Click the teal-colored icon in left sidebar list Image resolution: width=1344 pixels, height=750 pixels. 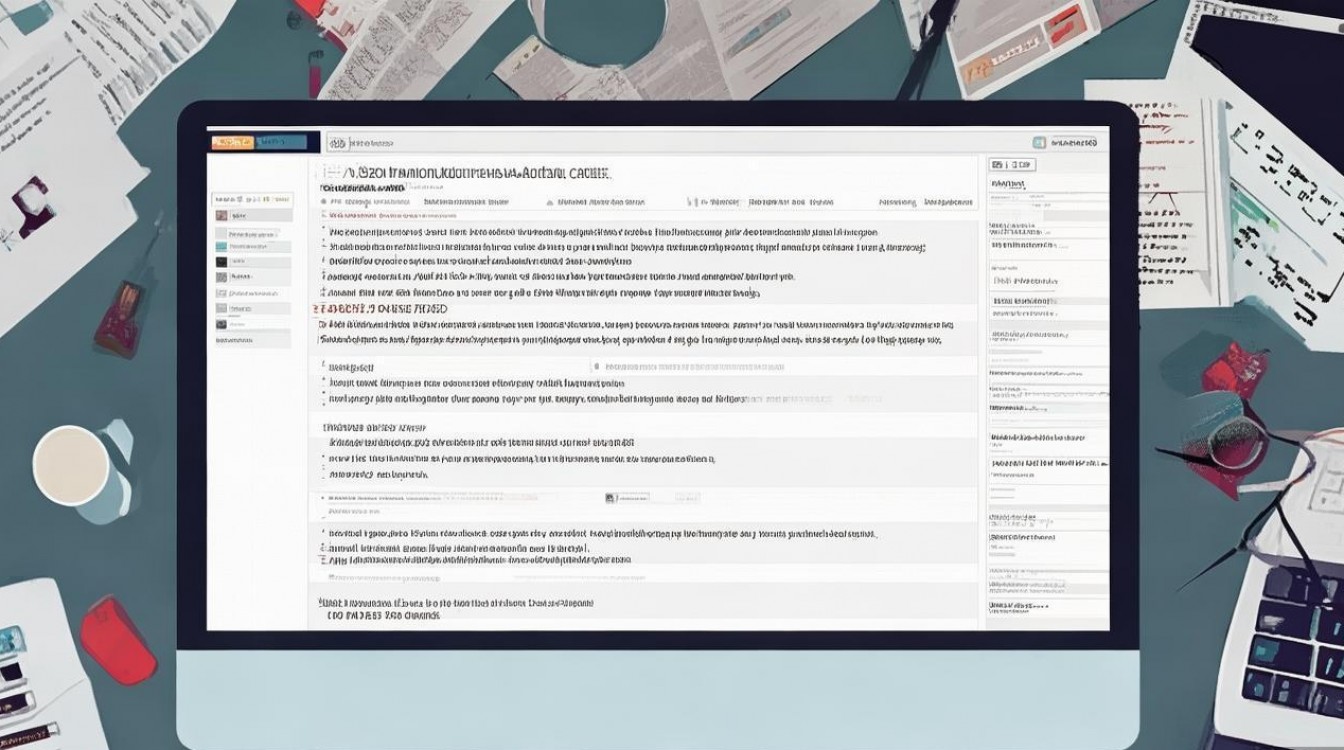point(222,246)
